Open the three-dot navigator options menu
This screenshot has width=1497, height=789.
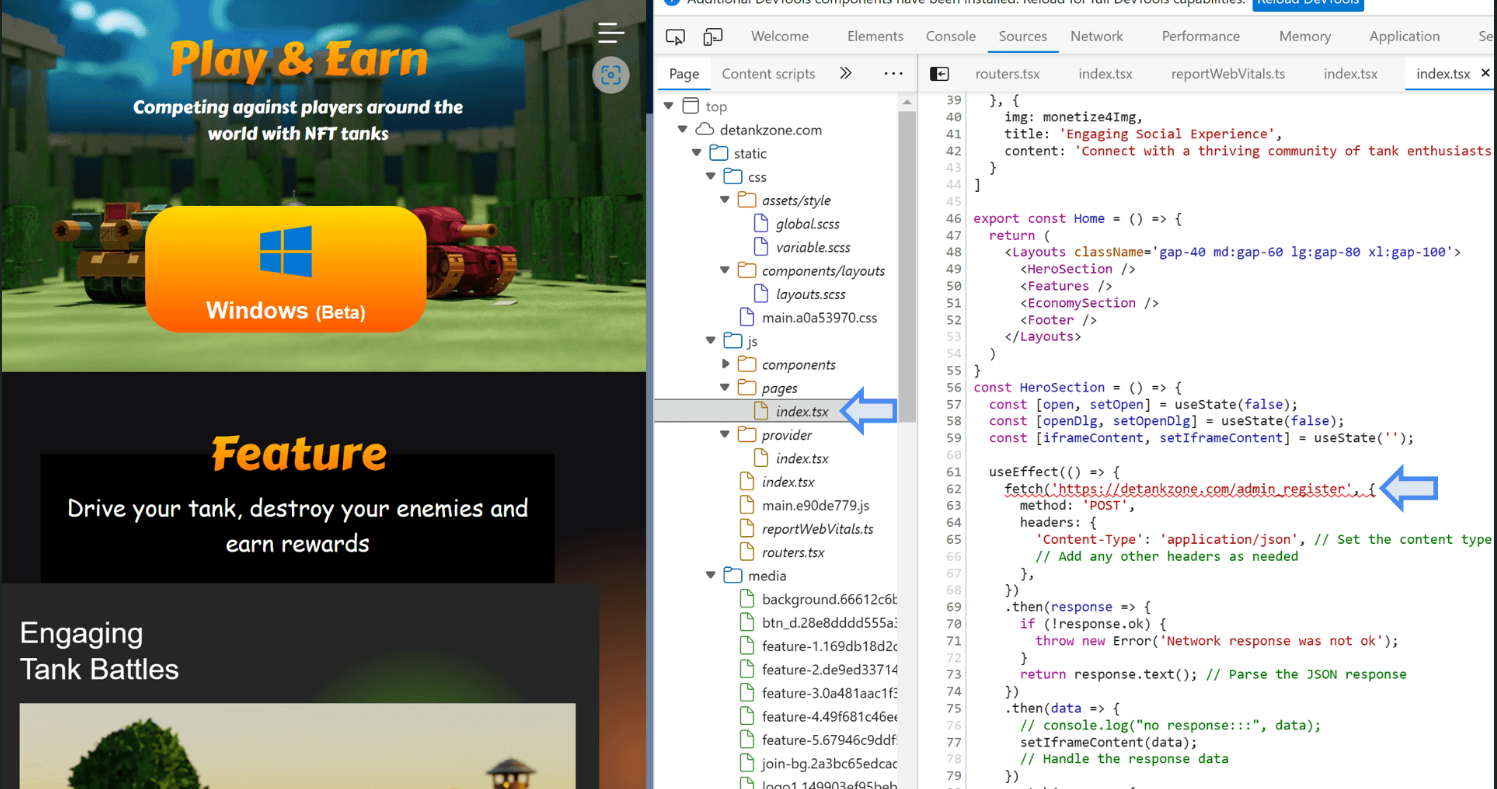[x=893, y=74]
